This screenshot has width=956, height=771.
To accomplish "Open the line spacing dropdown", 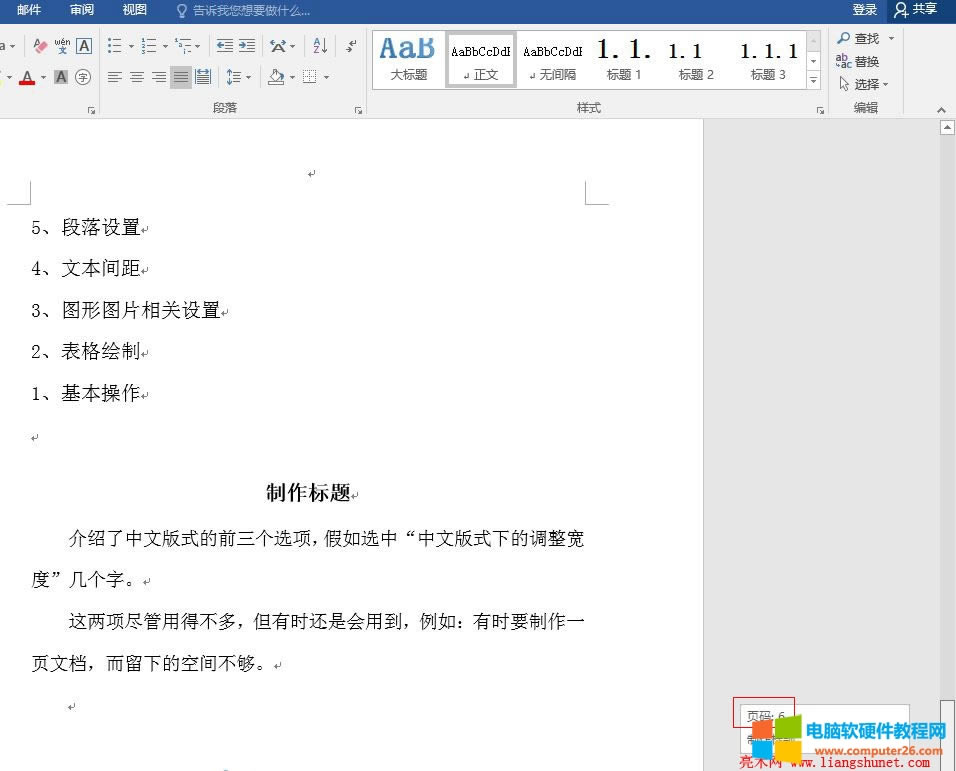I will click(x=238, y=77).
